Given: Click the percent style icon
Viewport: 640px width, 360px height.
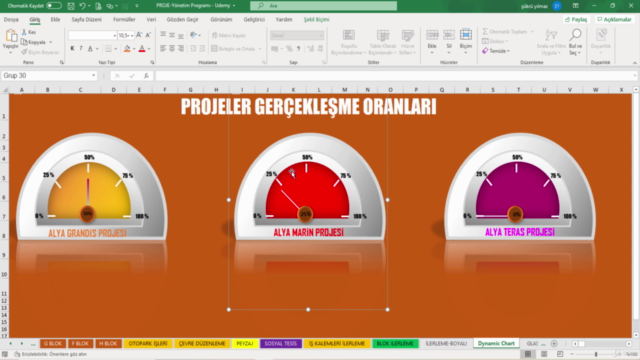Looking at the screenshot, I should click(x=289, y=49).
